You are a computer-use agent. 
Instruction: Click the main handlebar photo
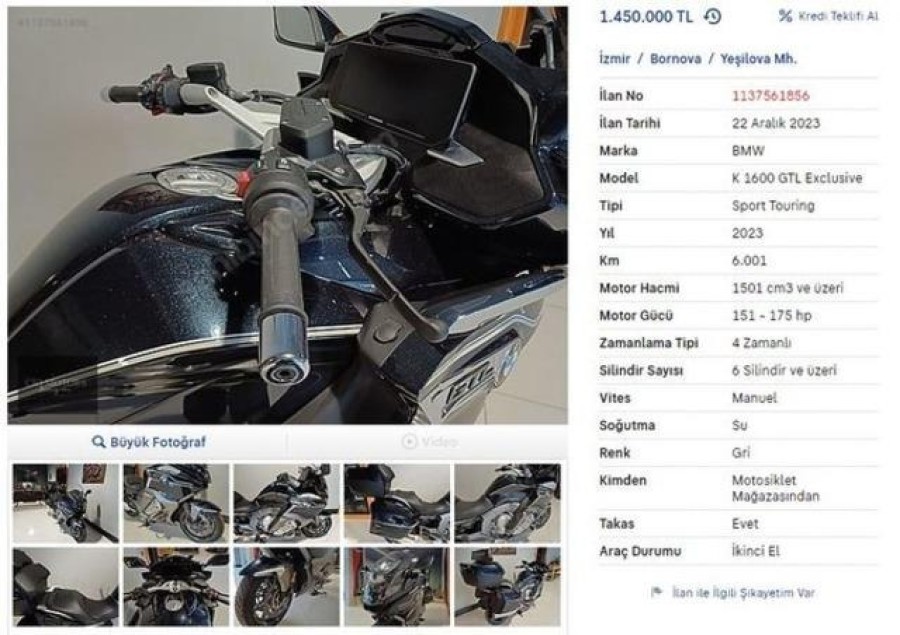(x=288, y=215)
